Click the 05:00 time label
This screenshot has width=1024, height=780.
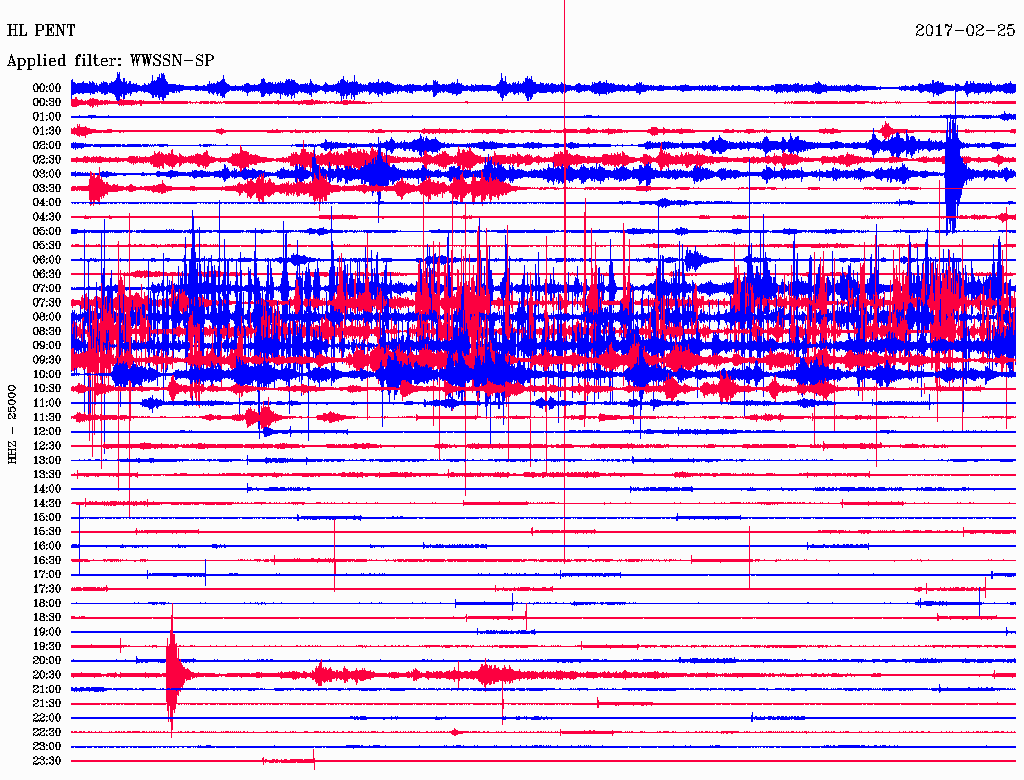point(47,231)
